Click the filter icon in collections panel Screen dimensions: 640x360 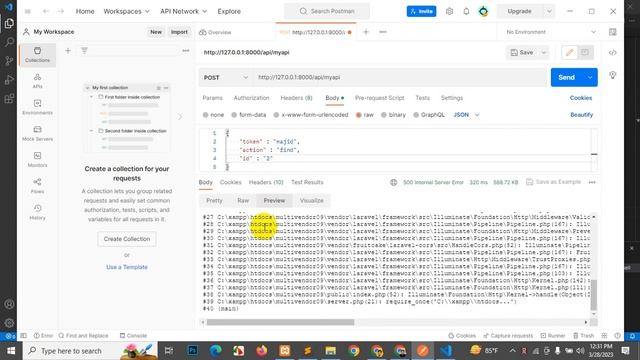tap(84, 51)
